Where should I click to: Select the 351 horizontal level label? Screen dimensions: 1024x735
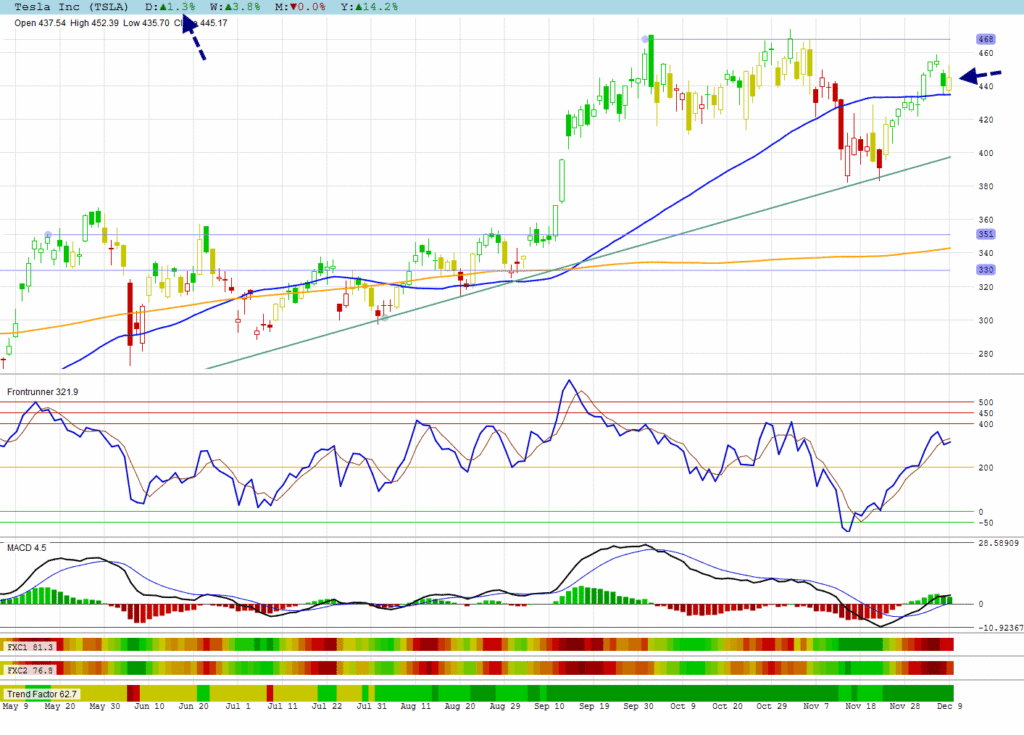pyautogui.click(x=985, y=235)
